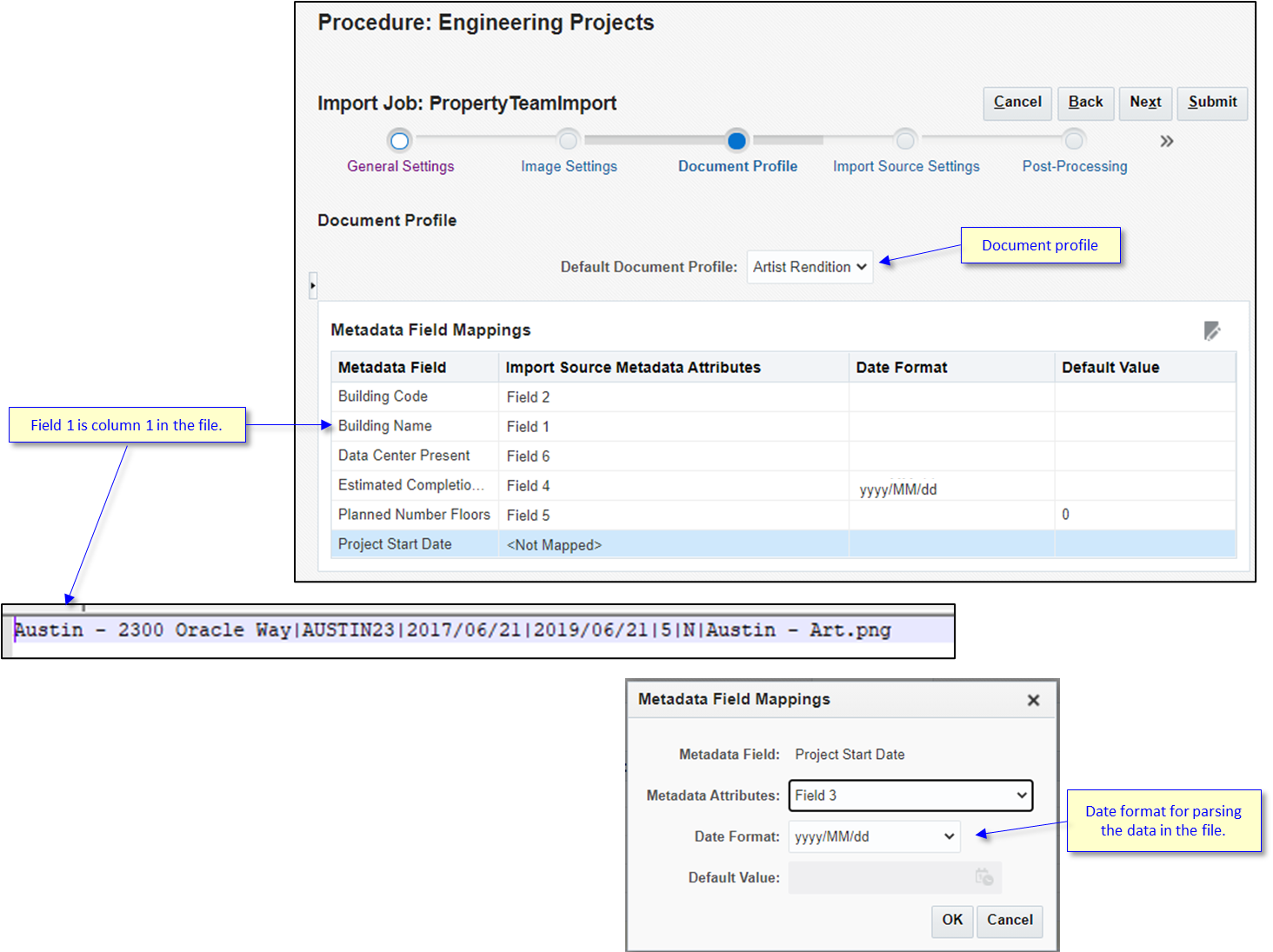
Task: Open the Date Format dropdown in the dialog
Action: [873, 835]
